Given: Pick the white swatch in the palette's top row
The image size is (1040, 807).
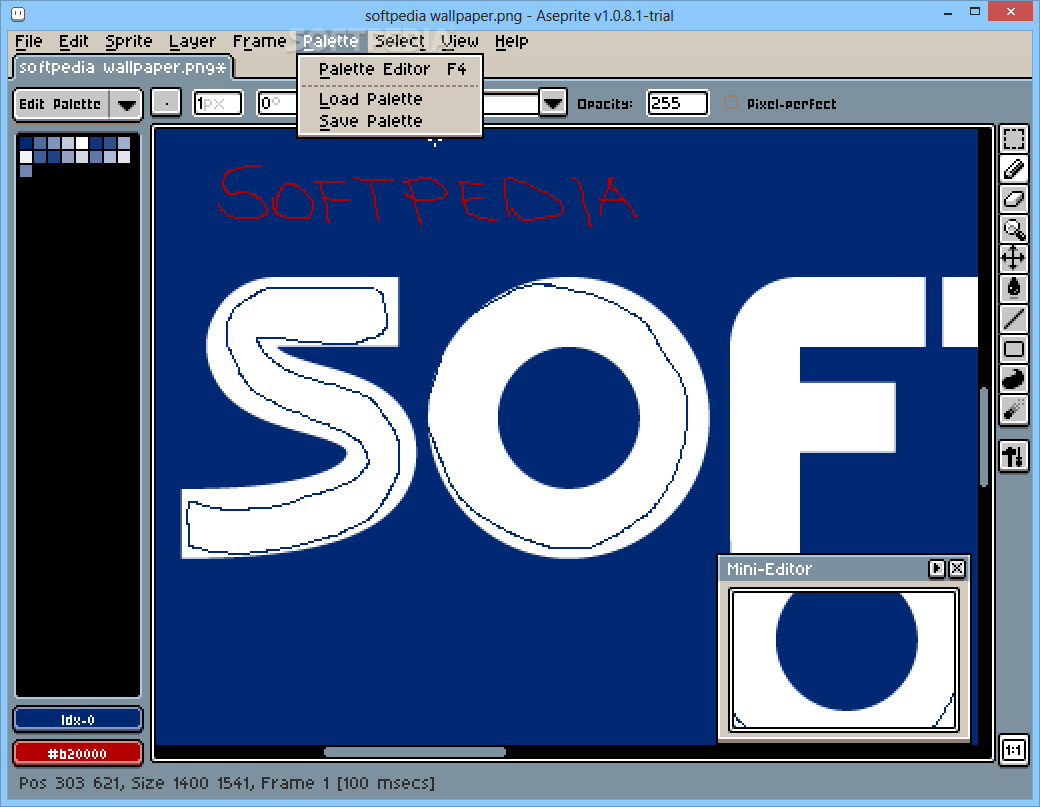Looking at the screenshot, I should point(82,143).
